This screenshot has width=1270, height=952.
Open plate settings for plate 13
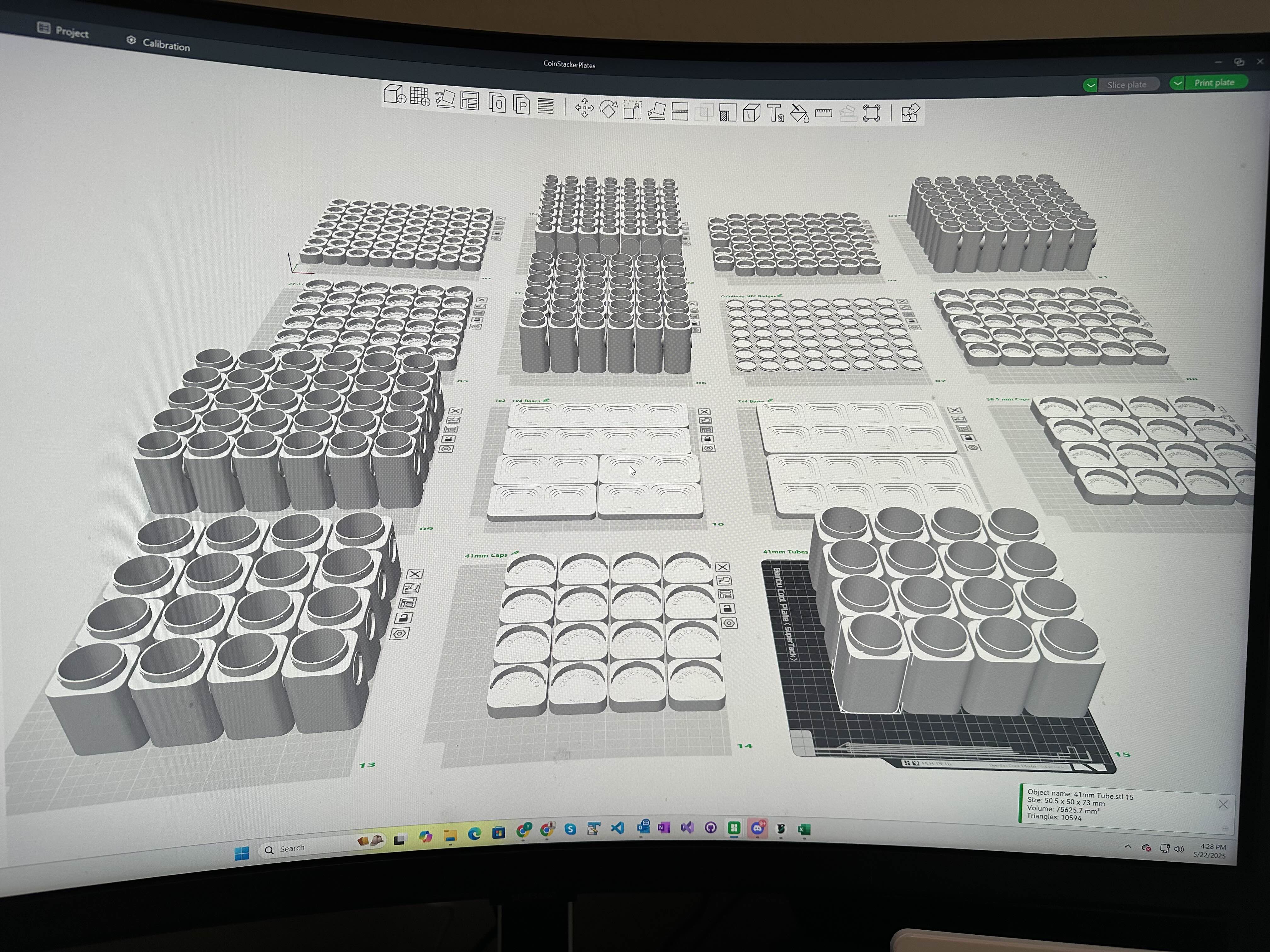[x=400, y=633]
